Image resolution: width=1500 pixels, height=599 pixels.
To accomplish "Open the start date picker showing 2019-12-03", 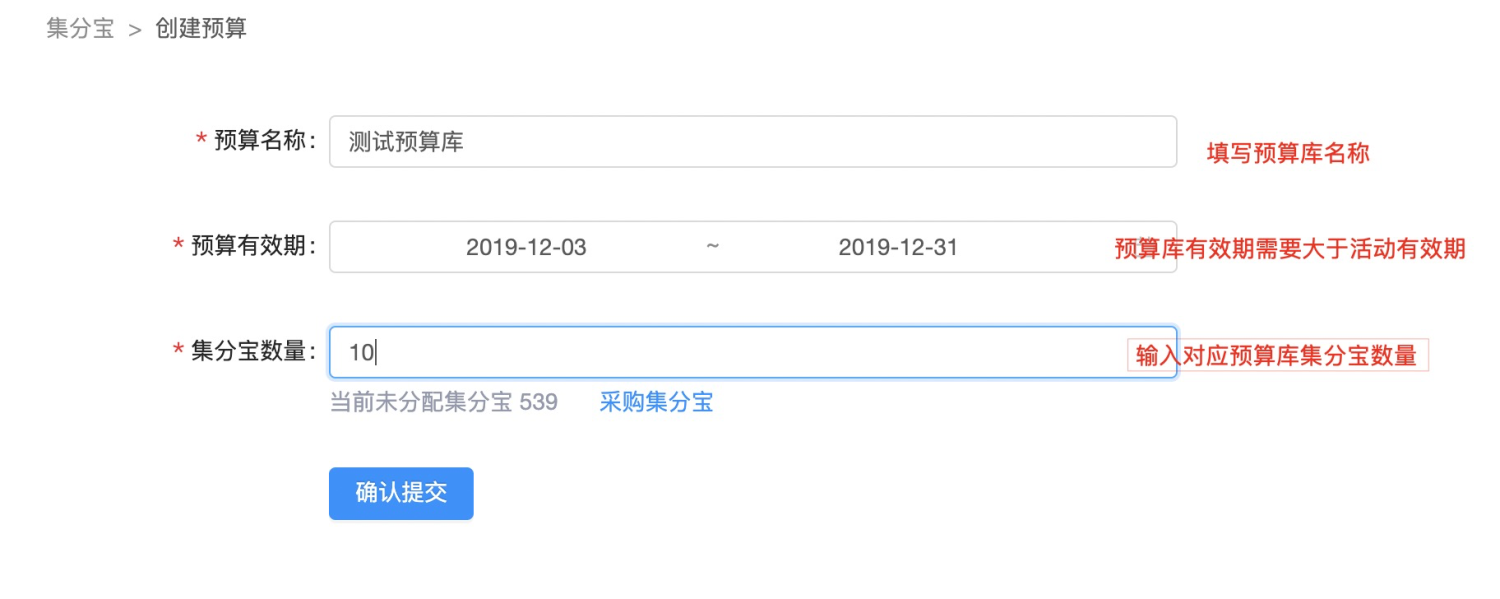I will 527,247.
